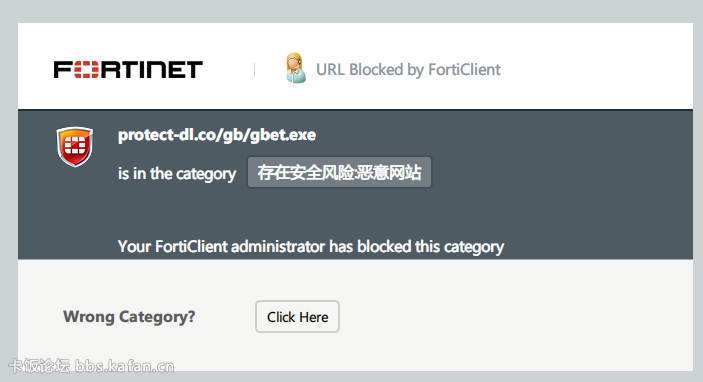Click the red FortiClient shield icon
The width and height of the screenshot is (703, 382).
pyautogui.click(x=75, y=147)
